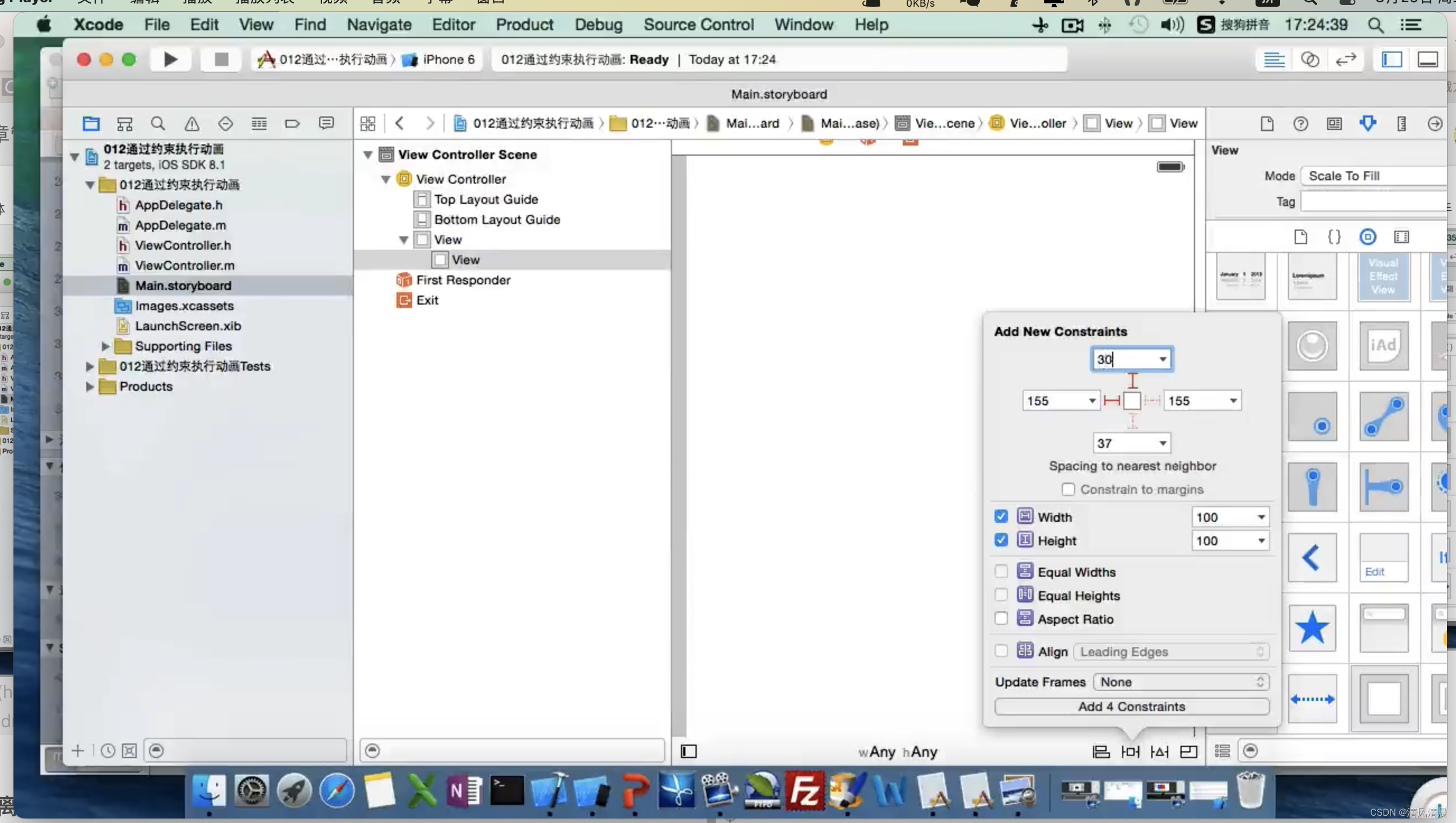Screen dimensions: 1456x823
Task: Select the Editor menu item
Action: click(x=452, y=24)
